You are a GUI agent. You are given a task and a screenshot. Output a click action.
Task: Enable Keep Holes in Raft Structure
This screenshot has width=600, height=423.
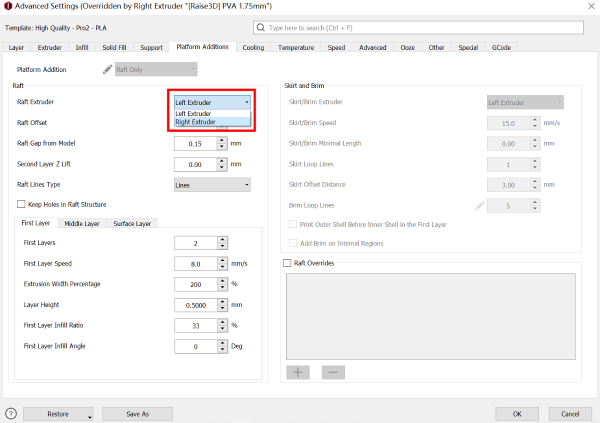point(20,204)
